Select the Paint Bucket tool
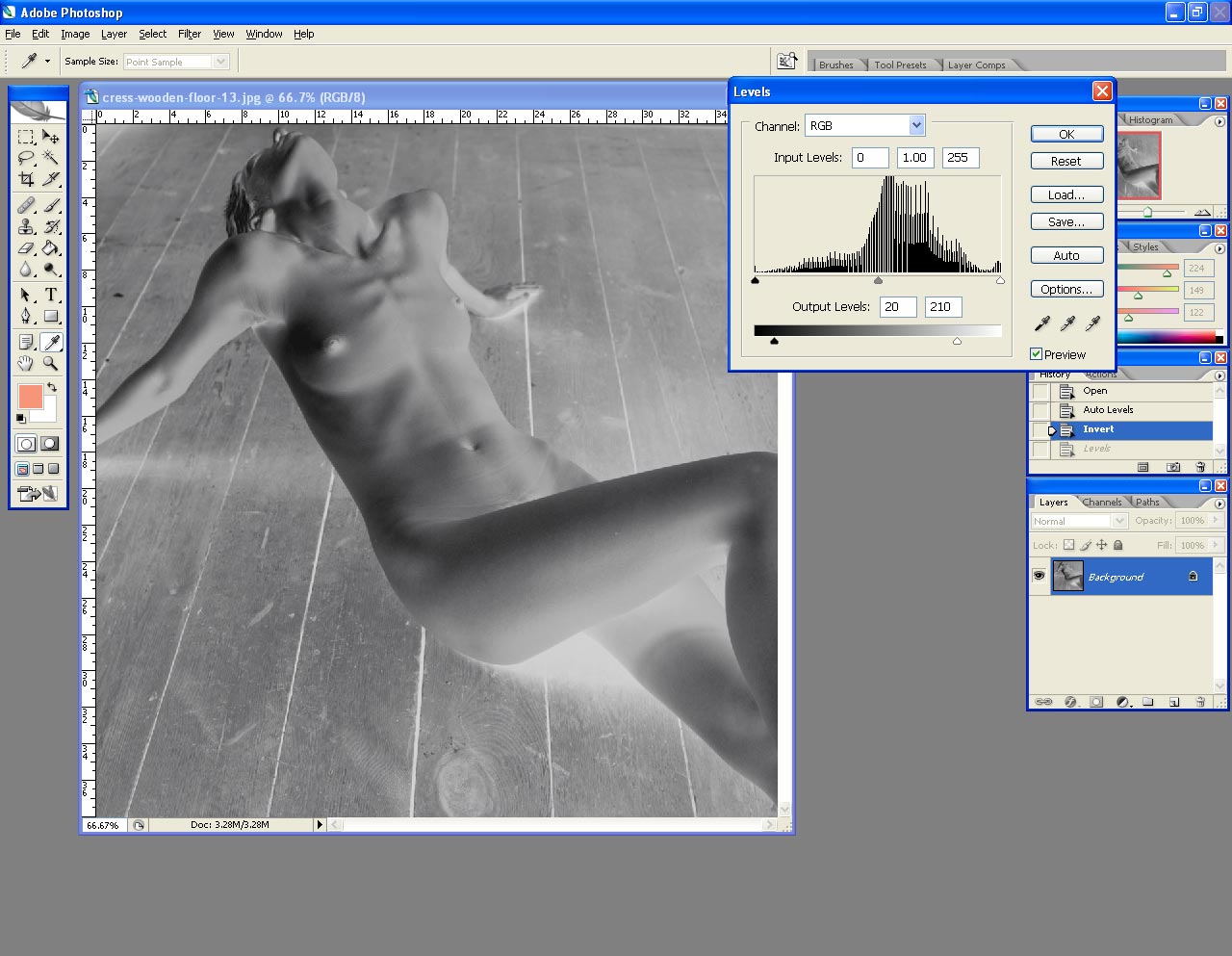The width and height of the screenshot is (1232, 956). (x=51, y=248)
